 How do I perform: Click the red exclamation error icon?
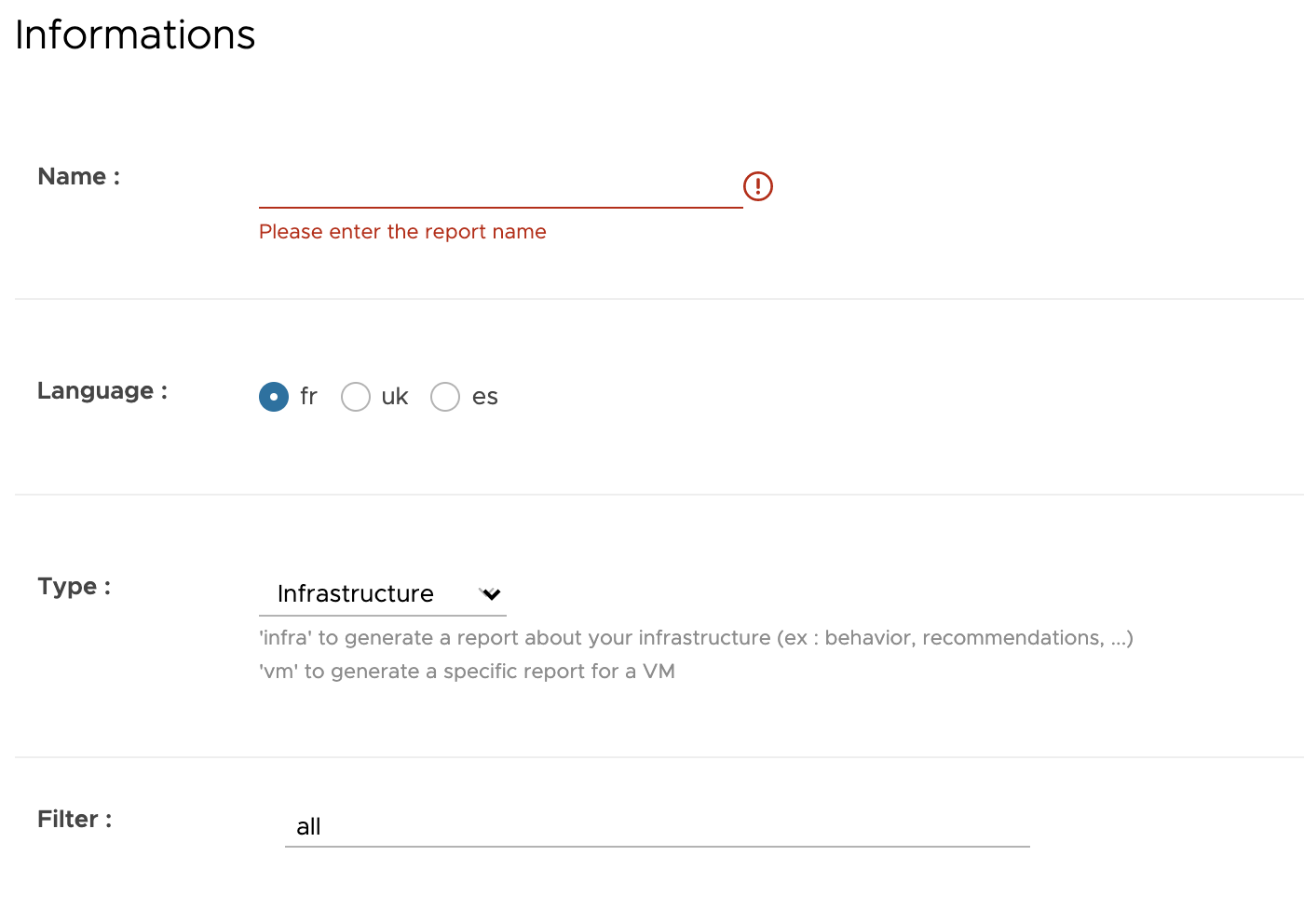click(x=758, y=186)
